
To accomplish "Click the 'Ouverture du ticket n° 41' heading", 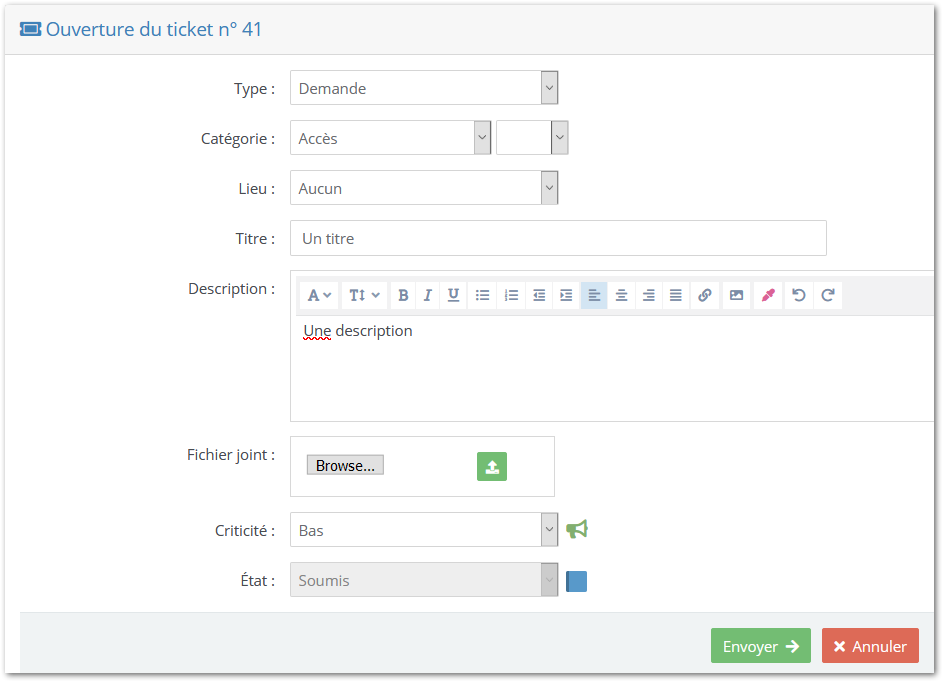I will 154,29.
